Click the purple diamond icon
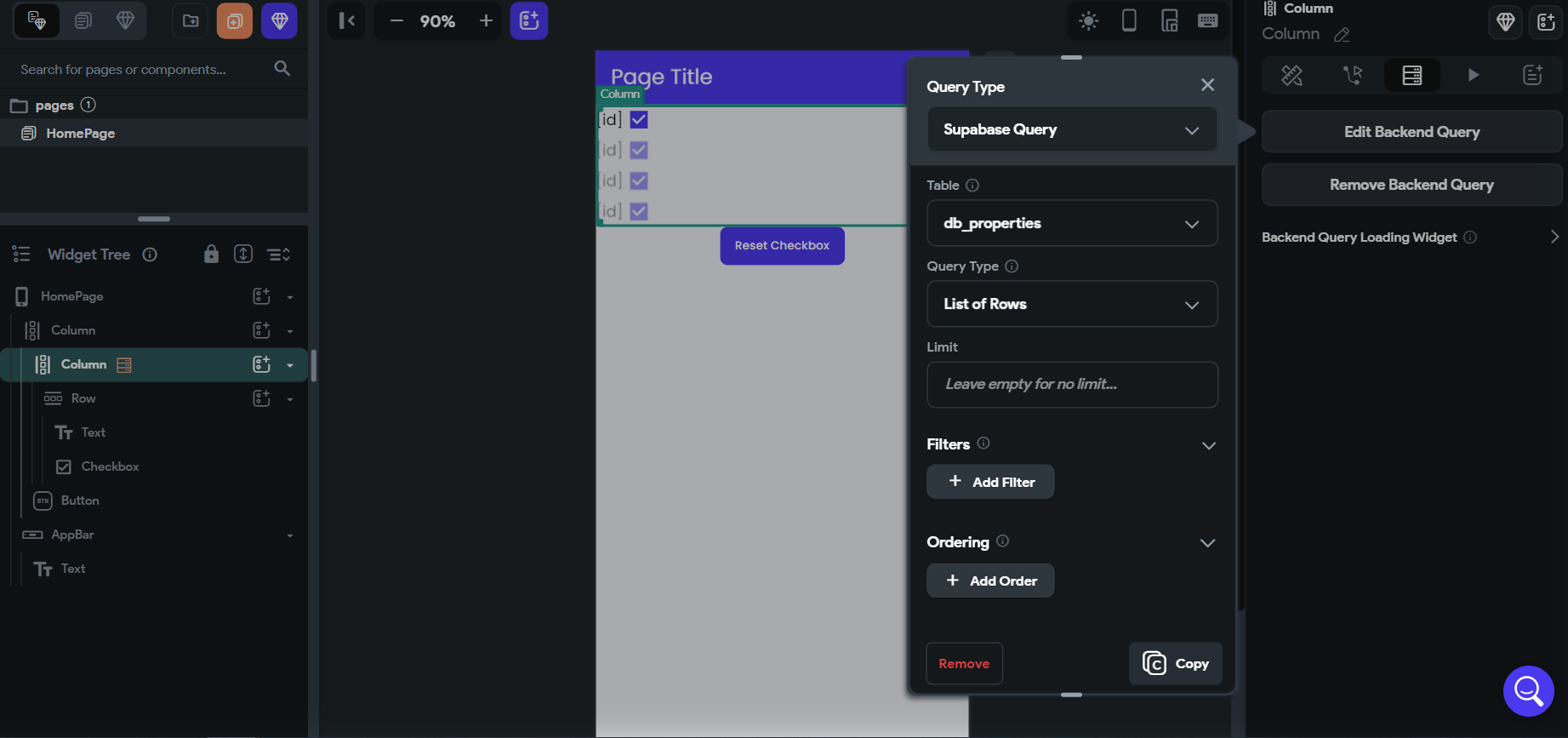The width and height of the screenshot is (1568, 738). point(279,20)
